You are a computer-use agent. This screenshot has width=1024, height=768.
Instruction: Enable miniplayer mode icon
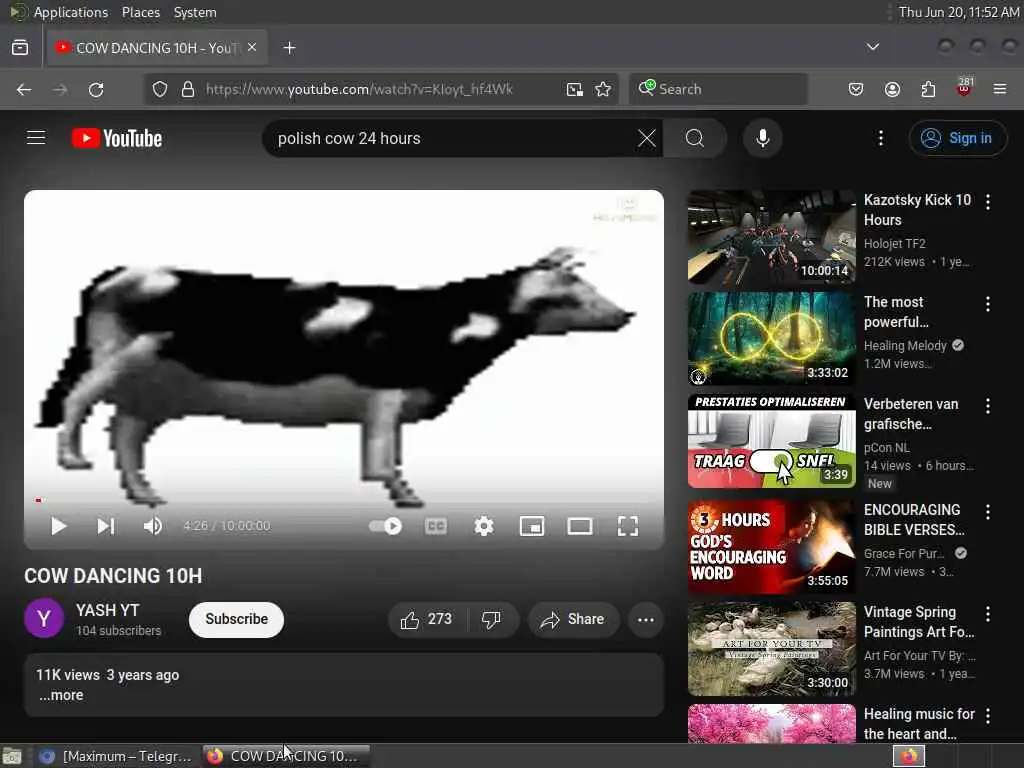pos(532,526)
